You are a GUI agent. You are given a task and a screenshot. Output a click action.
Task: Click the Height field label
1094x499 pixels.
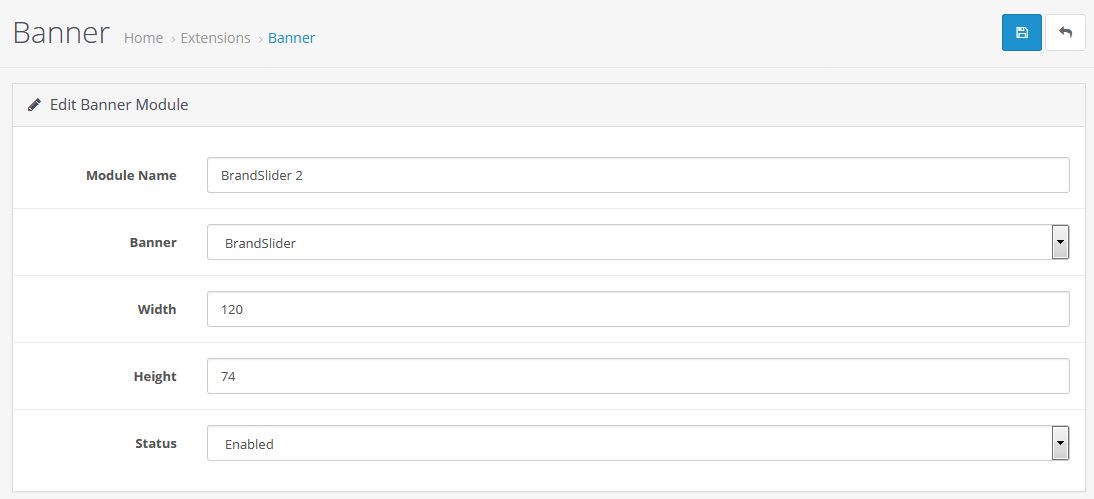tap(155, 376)
